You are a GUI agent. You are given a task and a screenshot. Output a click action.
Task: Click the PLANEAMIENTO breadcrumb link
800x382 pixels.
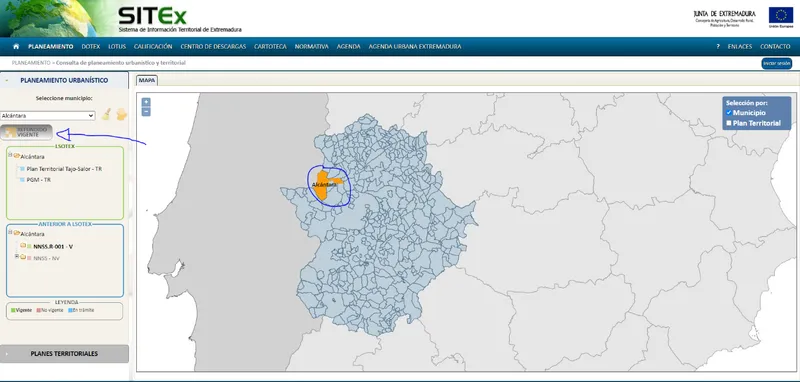[x=31, y=63]
